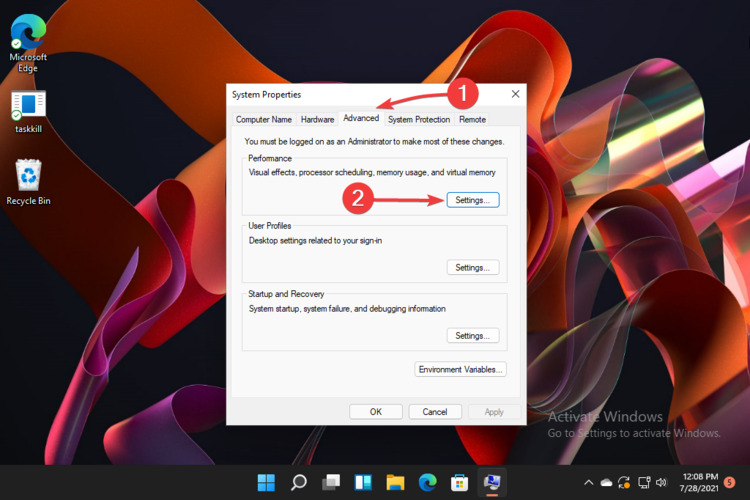The width and height of the screenshot is (750, 500).
Task: Launch File Explorer from the taskbar
Action: click(x=394, y=483)
